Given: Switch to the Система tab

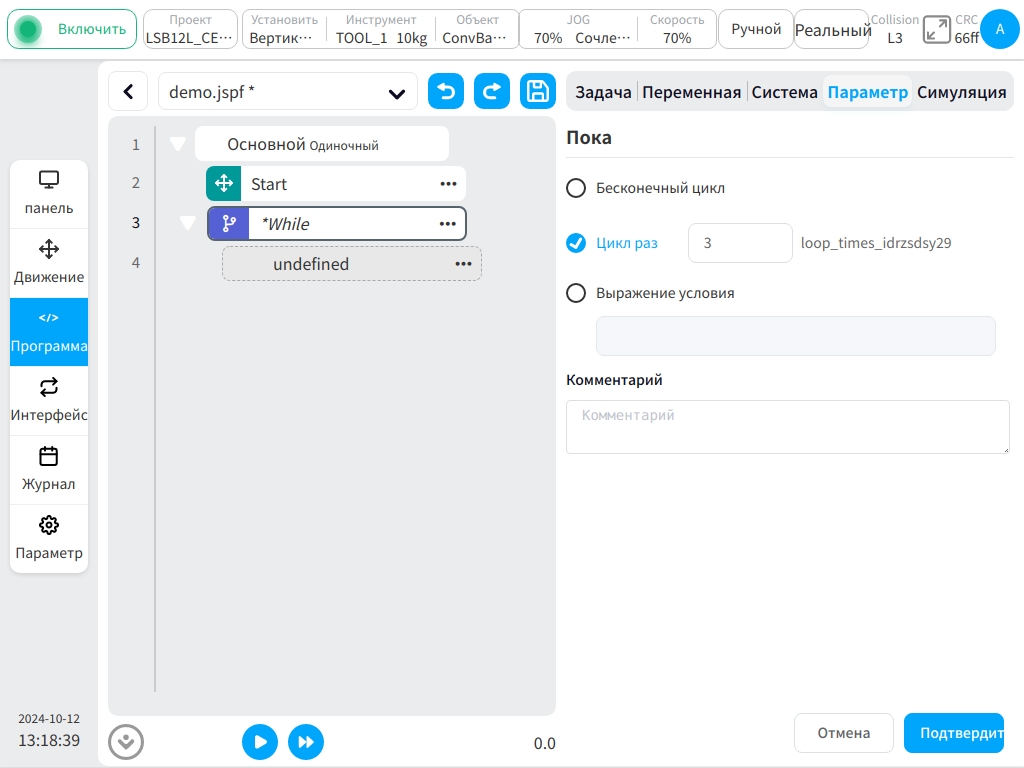Looking at the screenshot, I should point(784,92).
